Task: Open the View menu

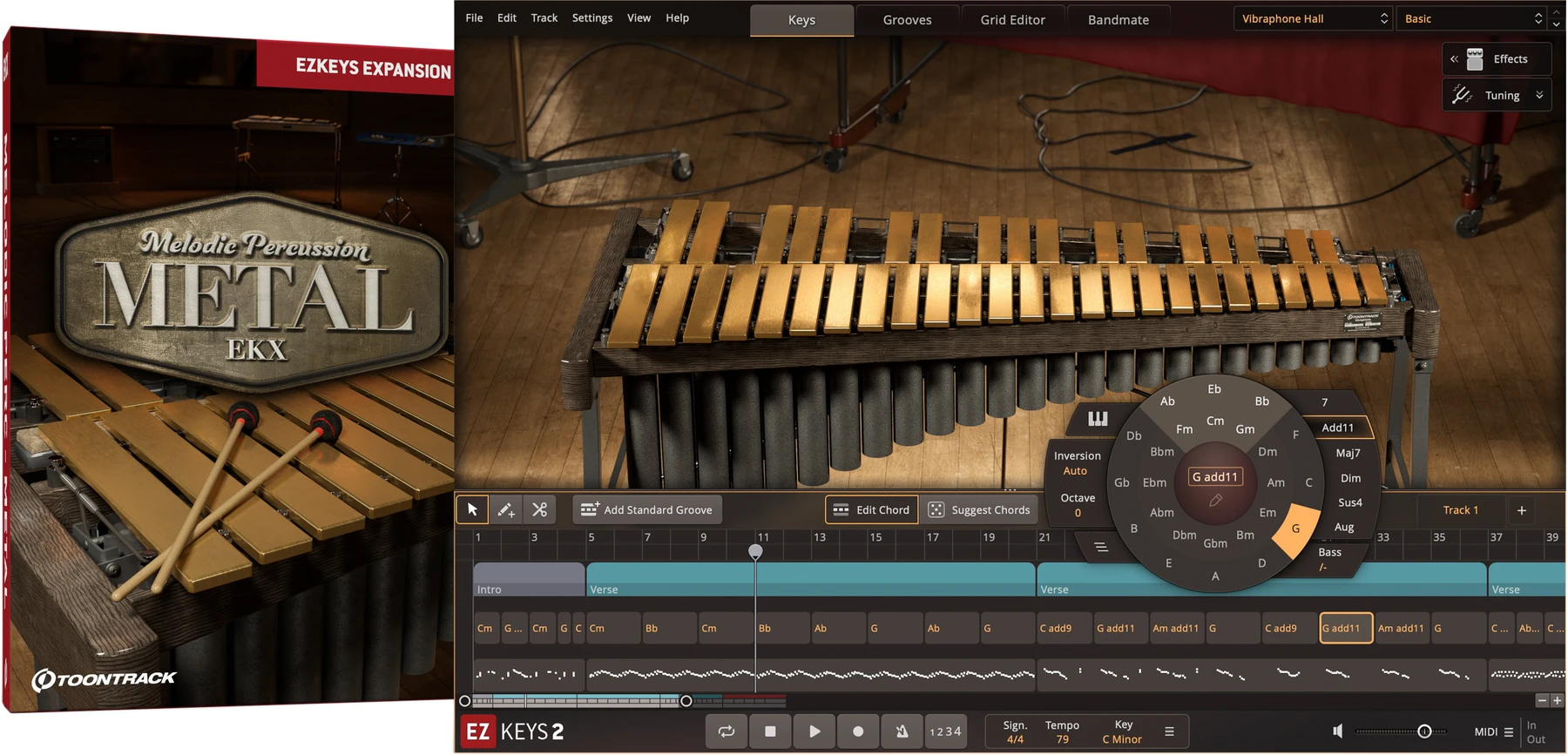Action: point(639,17)
